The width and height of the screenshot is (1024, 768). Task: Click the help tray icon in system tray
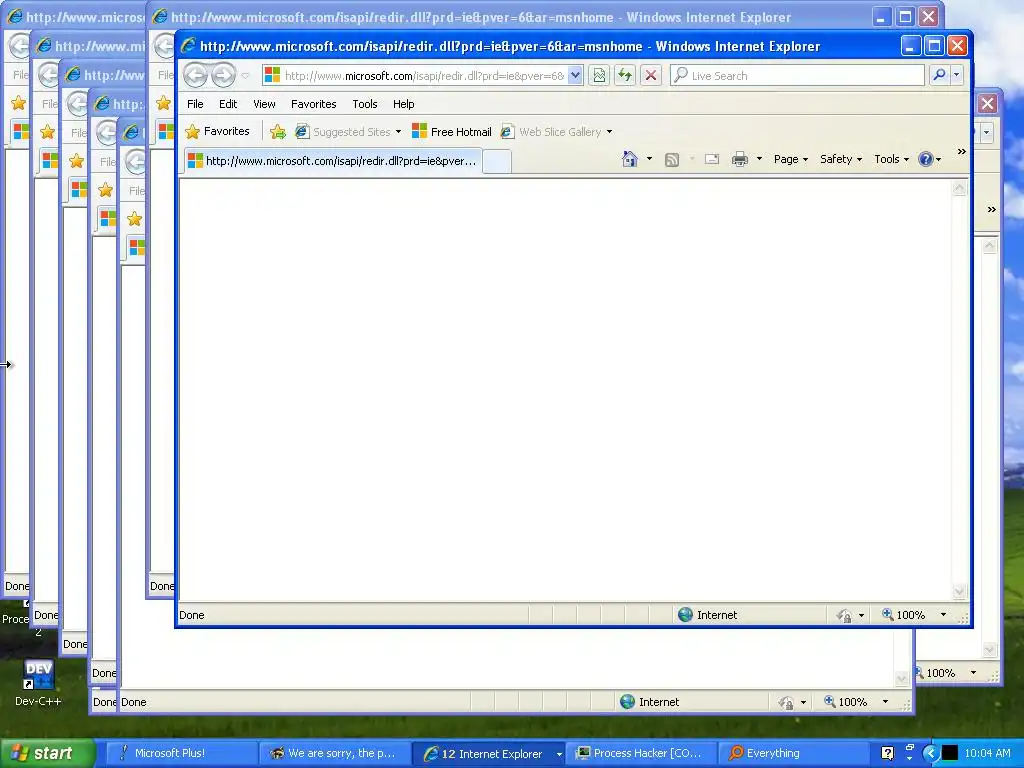[x=887, y=753]
